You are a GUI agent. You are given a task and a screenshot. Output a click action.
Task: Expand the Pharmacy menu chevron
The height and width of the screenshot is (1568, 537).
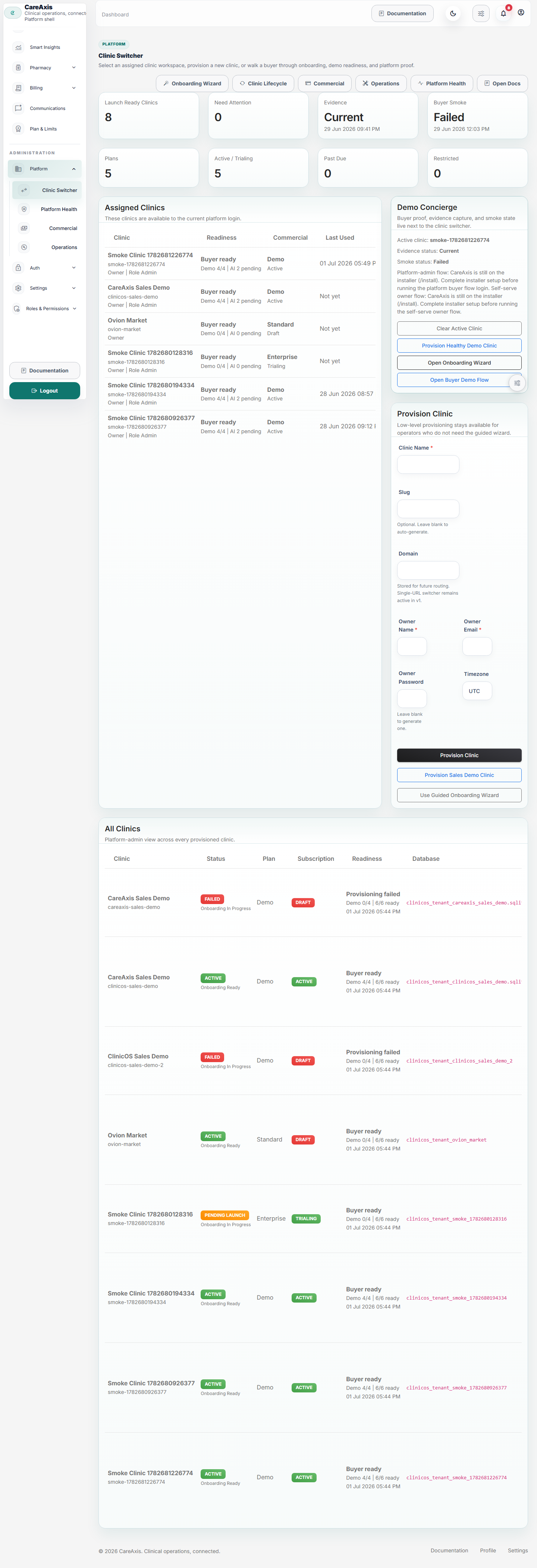[74, 67]
